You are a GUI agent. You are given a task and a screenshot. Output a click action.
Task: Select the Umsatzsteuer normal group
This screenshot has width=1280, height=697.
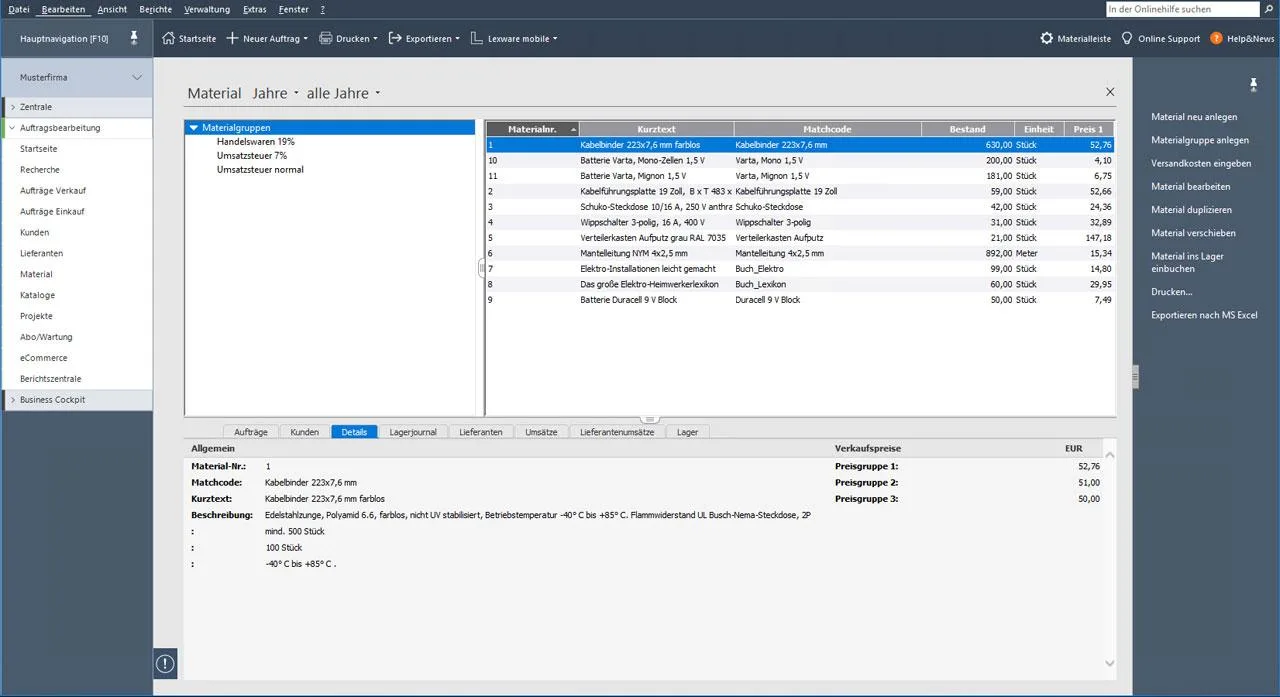(260, 170)
